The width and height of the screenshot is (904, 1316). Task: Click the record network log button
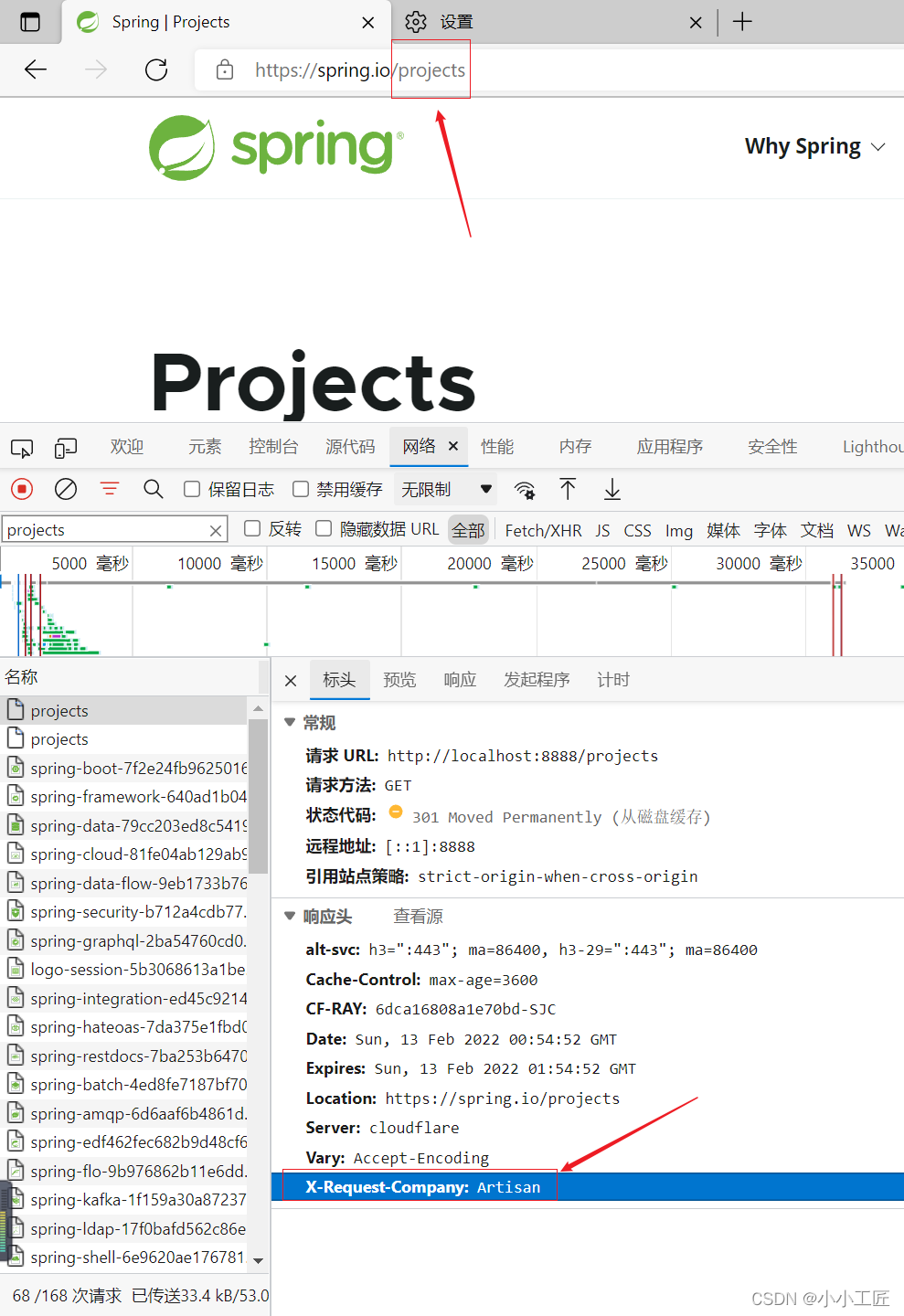coord(22,489)
